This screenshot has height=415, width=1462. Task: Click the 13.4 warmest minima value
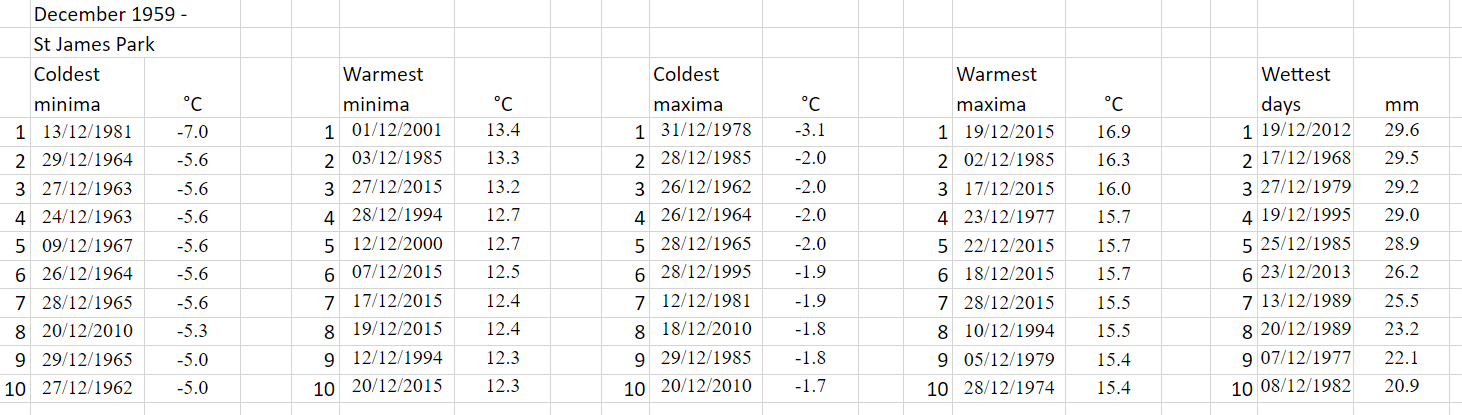pos(502,131)
